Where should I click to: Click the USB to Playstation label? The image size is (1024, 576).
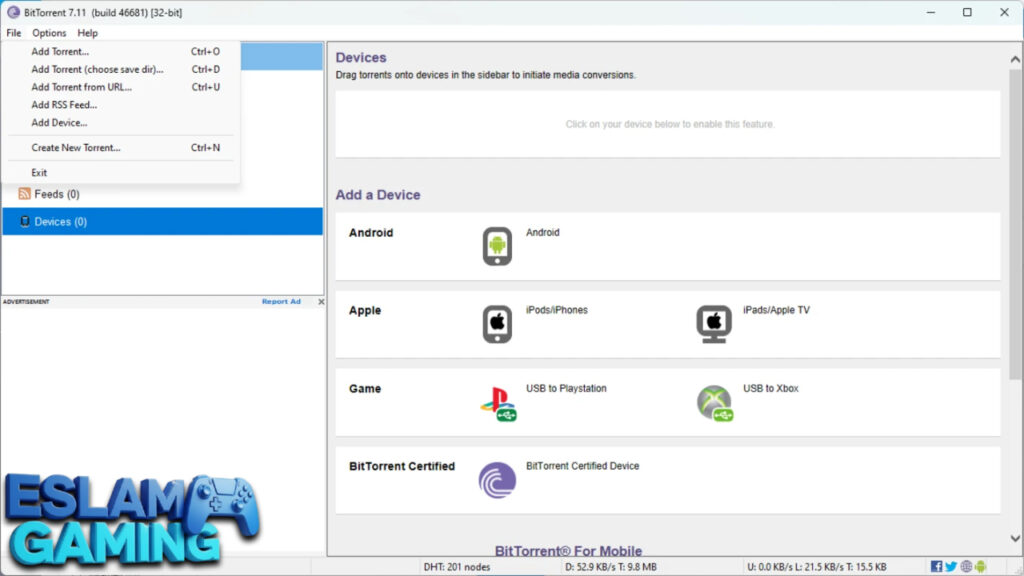[x=566, y=388]
